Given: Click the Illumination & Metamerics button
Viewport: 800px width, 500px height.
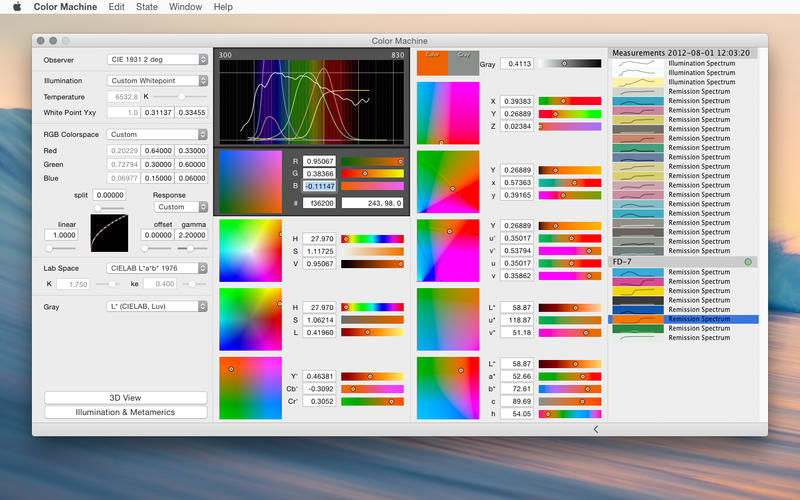Looking at the screenshot, I should coord(126,412).
